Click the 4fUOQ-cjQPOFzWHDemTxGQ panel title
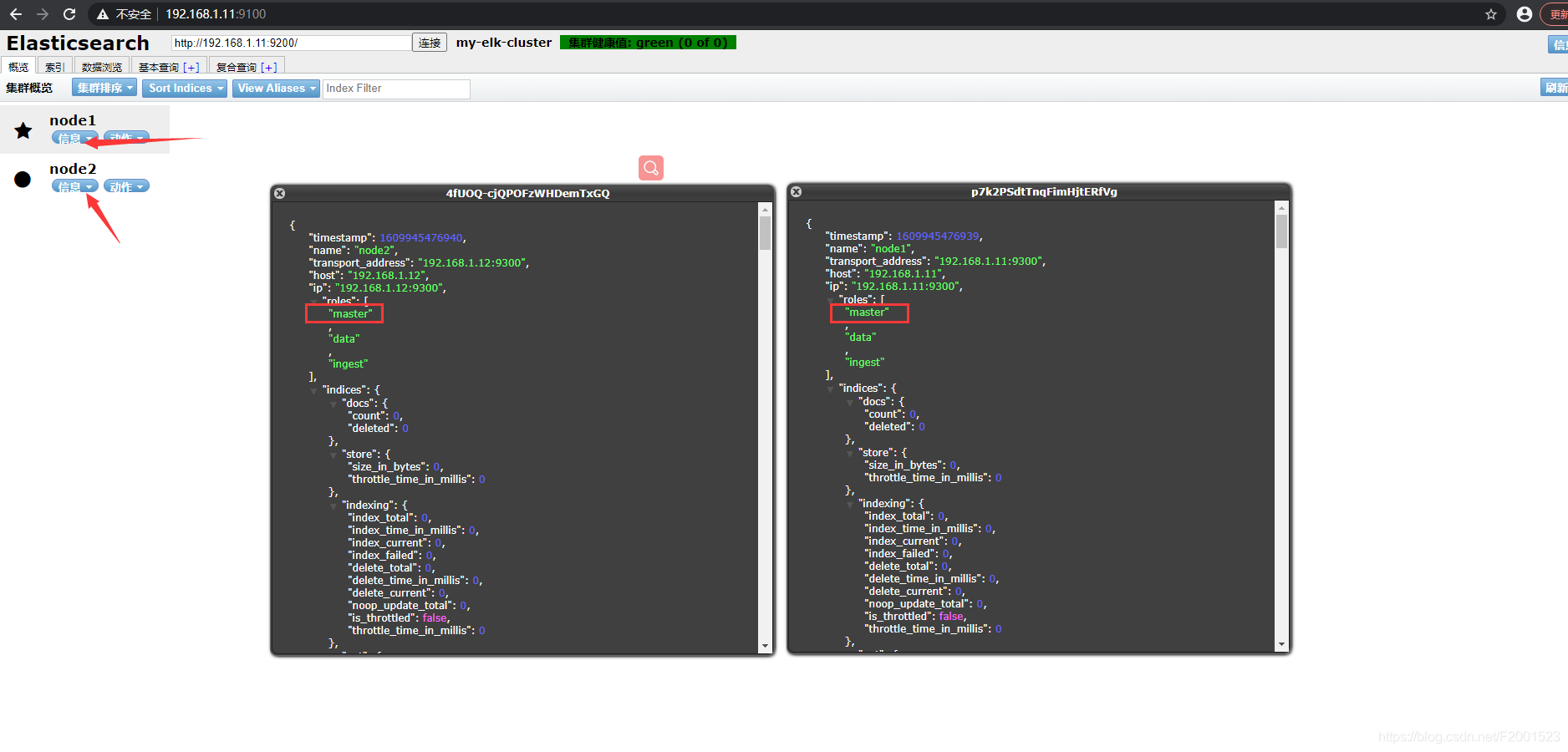1568x752 pixels. [x=527, y=193]
